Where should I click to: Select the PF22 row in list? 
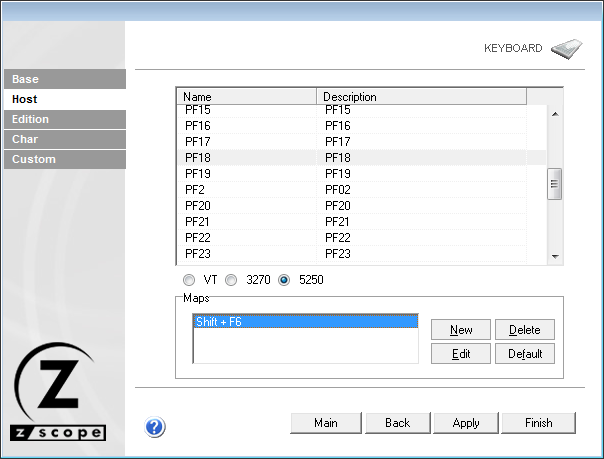[361, 238]
